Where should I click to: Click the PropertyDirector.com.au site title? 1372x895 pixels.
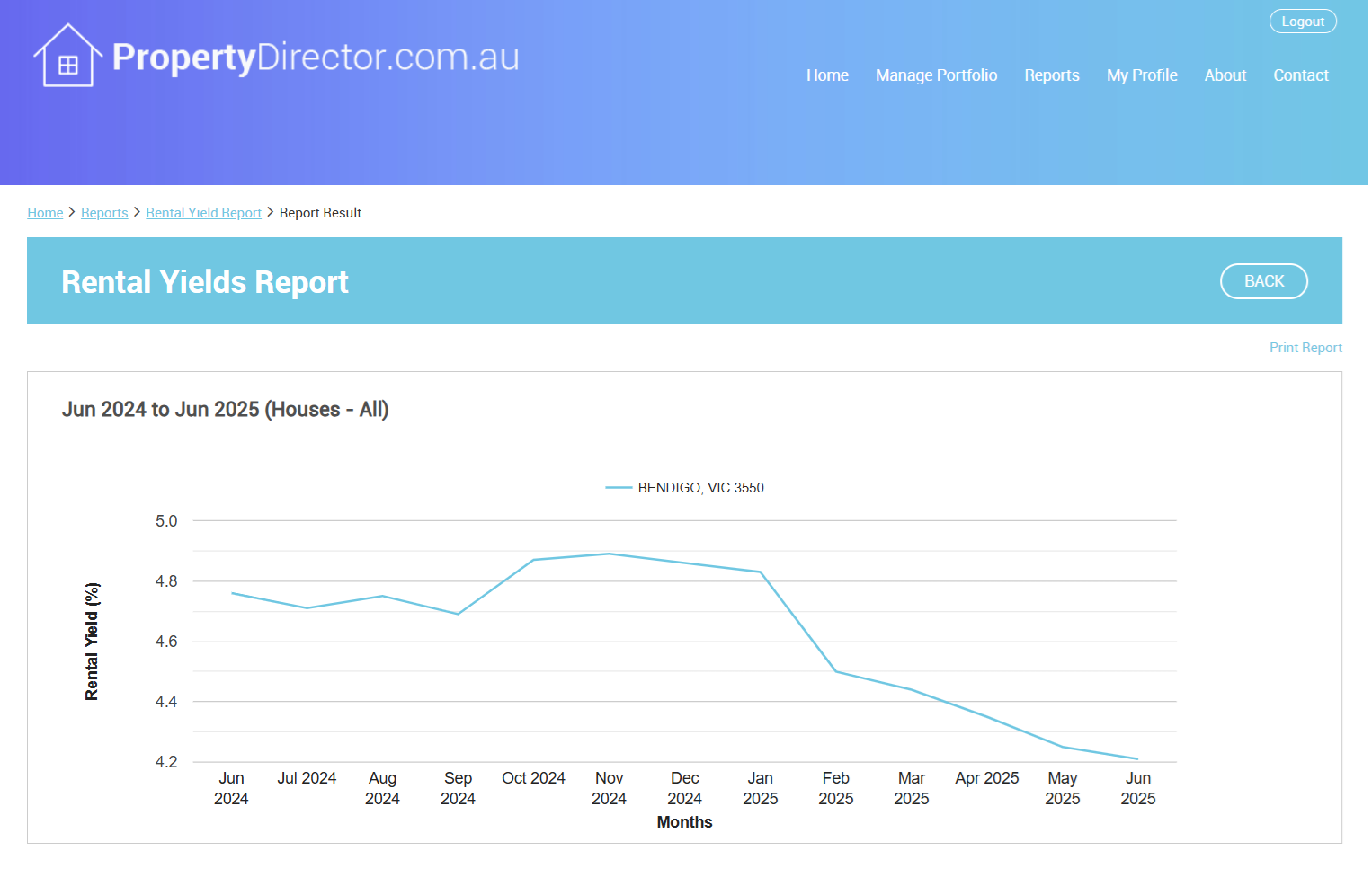point(316,58)
